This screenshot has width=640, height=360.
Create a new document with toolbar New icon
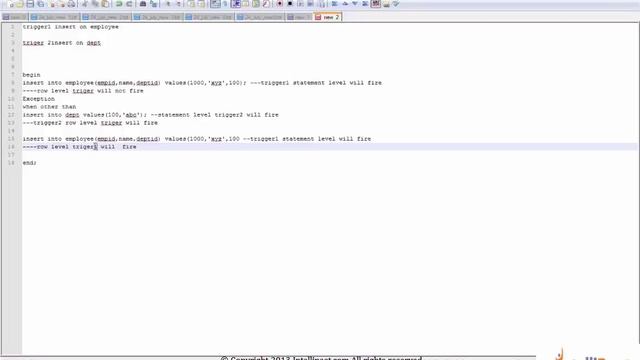pos(12,4)
